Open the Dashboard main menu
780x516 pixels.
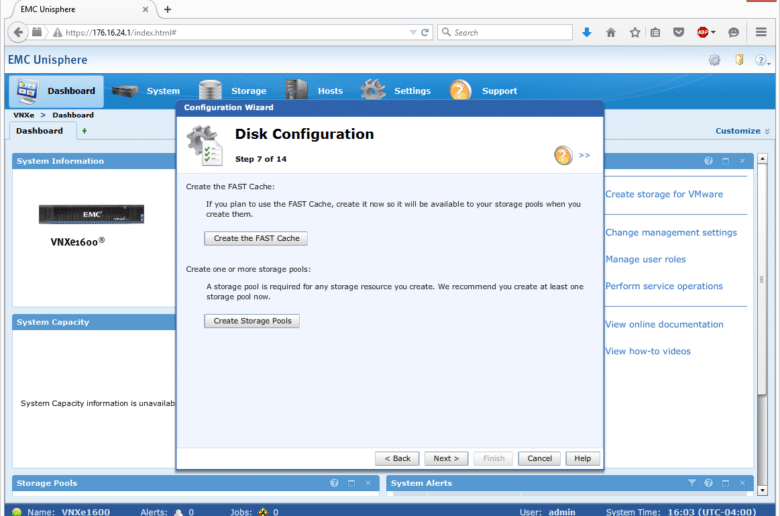tap(56, 91)
